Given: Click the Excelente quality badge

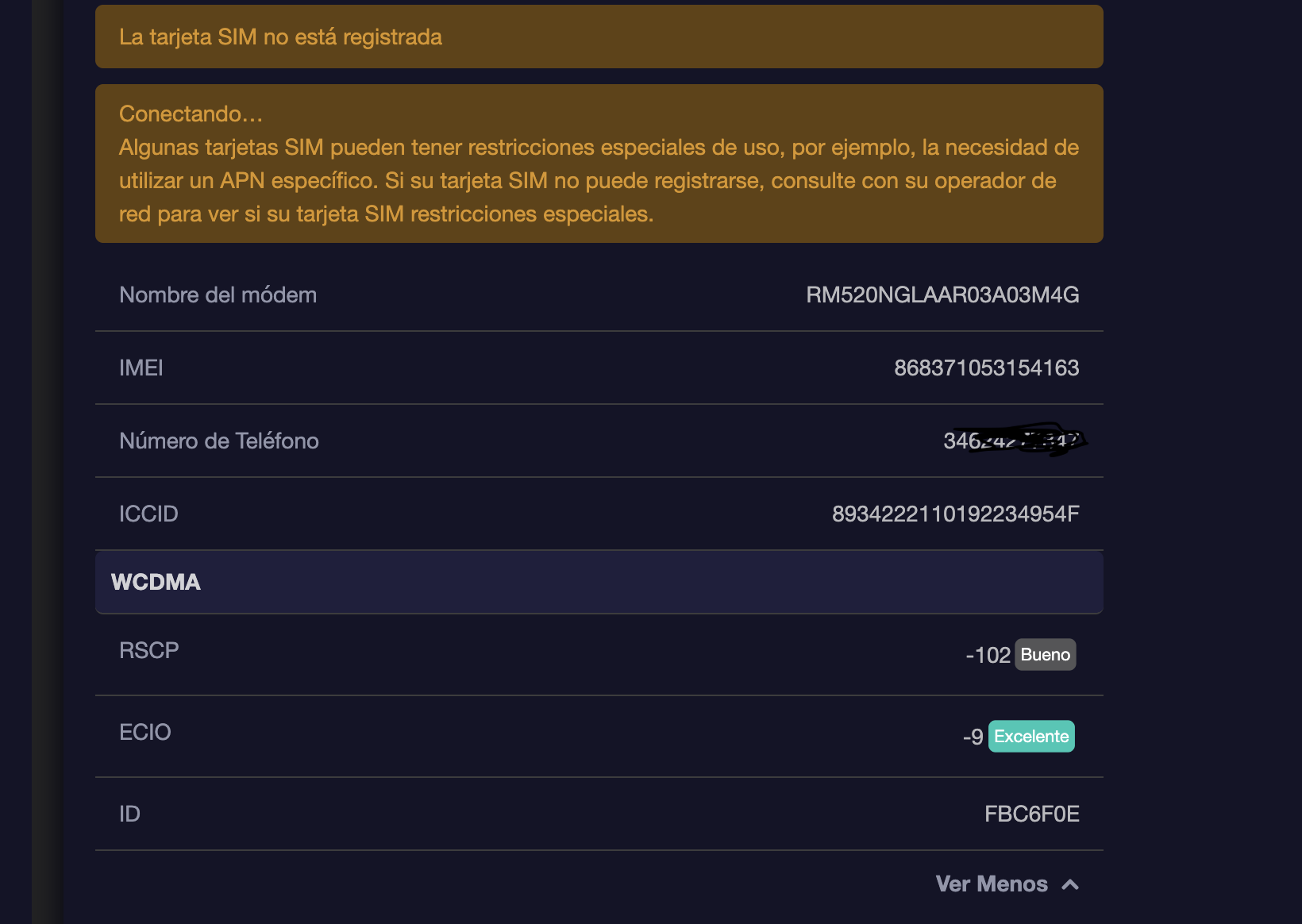Looking at the screenshot, I should tap(1031, 737).
